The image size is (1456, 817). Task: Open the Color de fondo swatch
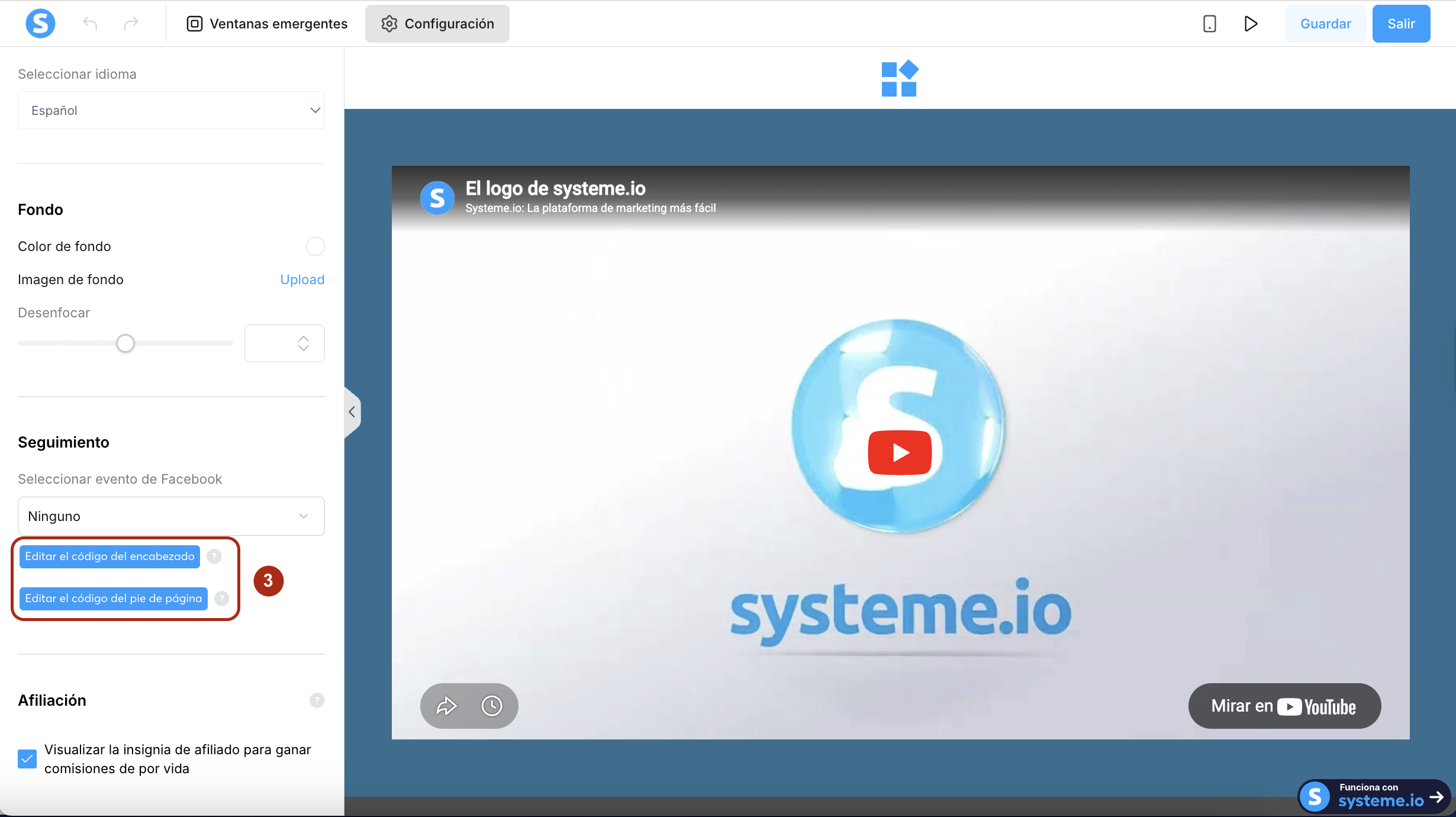click(315, 246)
